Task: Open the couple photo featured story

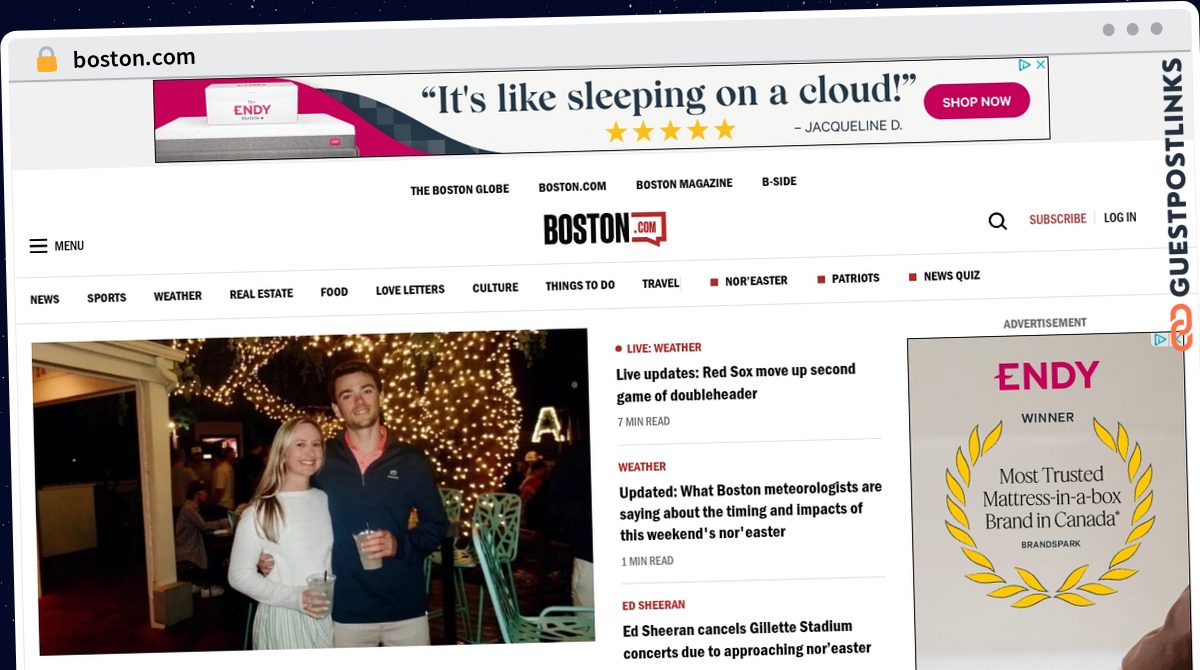Action: (x=313, y=492)
